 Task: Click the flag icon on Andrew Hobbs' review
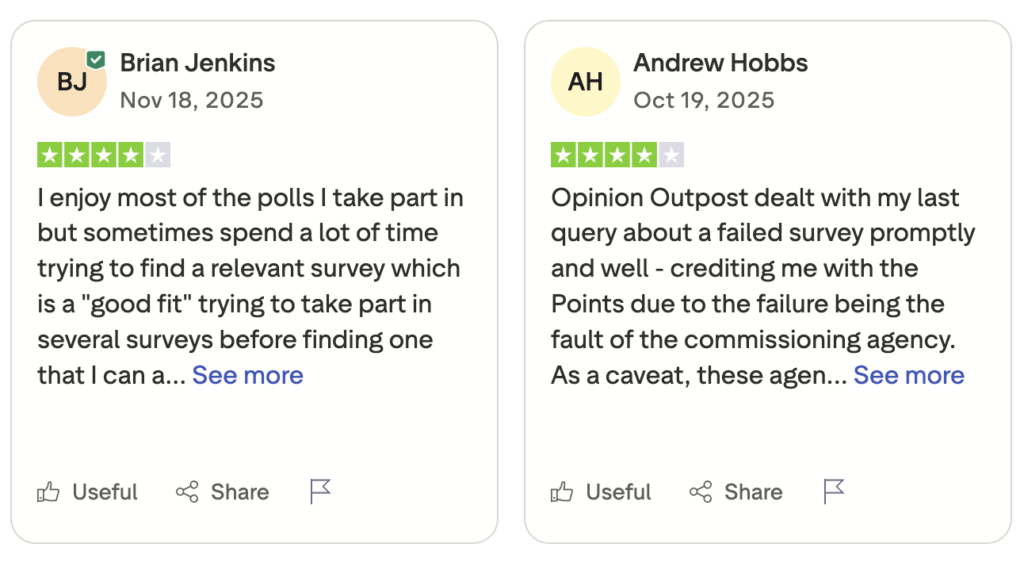click(832, 491)
